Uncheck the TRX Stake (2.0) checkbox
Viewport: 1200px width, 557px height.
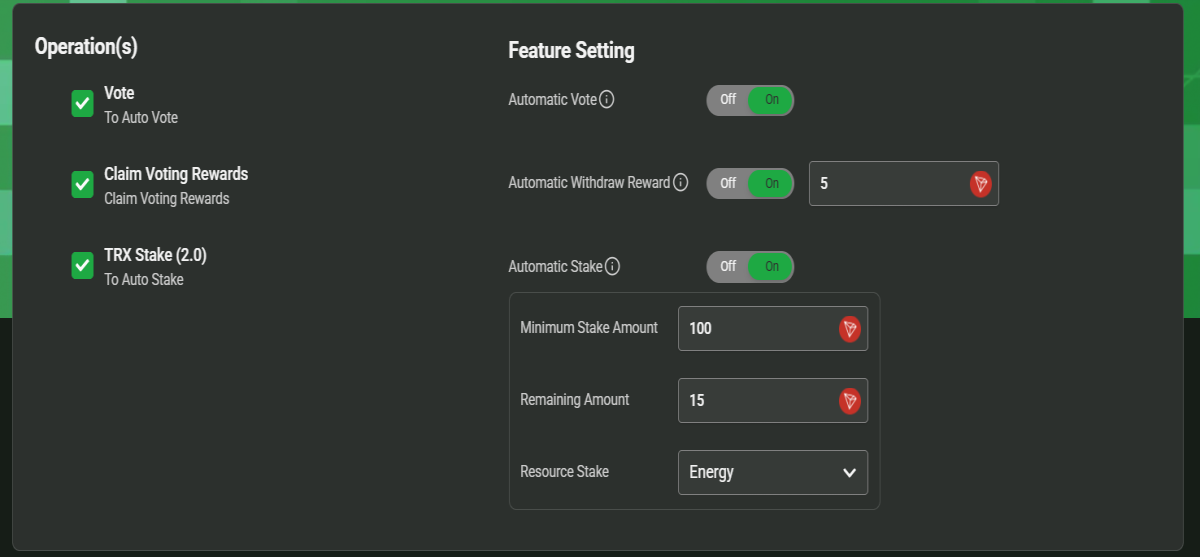[83, 266]
